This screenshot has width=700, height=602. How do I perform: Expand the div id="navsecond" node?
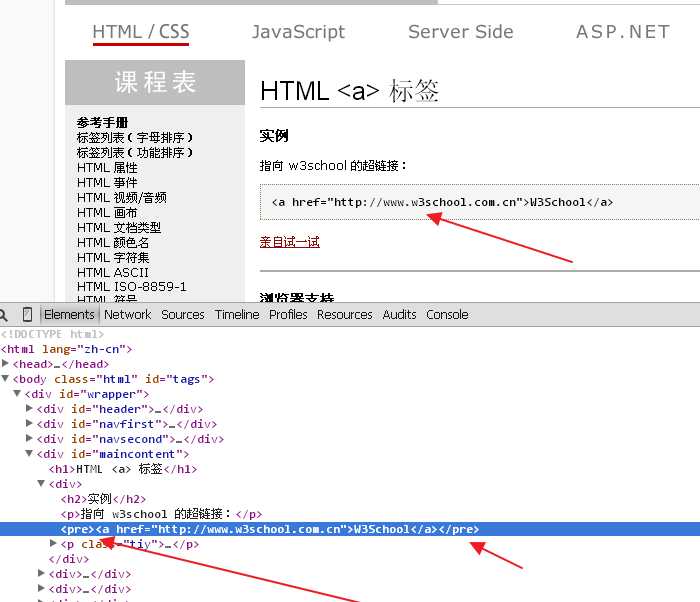30,439
